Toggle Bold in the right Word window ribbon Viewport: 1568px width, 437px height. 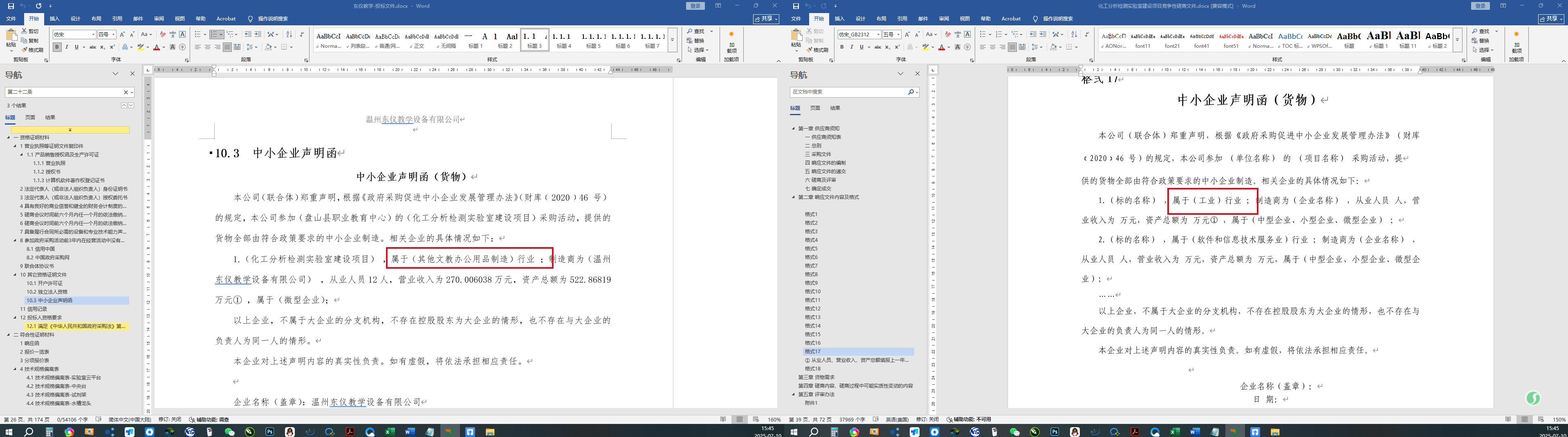point(842,47)
